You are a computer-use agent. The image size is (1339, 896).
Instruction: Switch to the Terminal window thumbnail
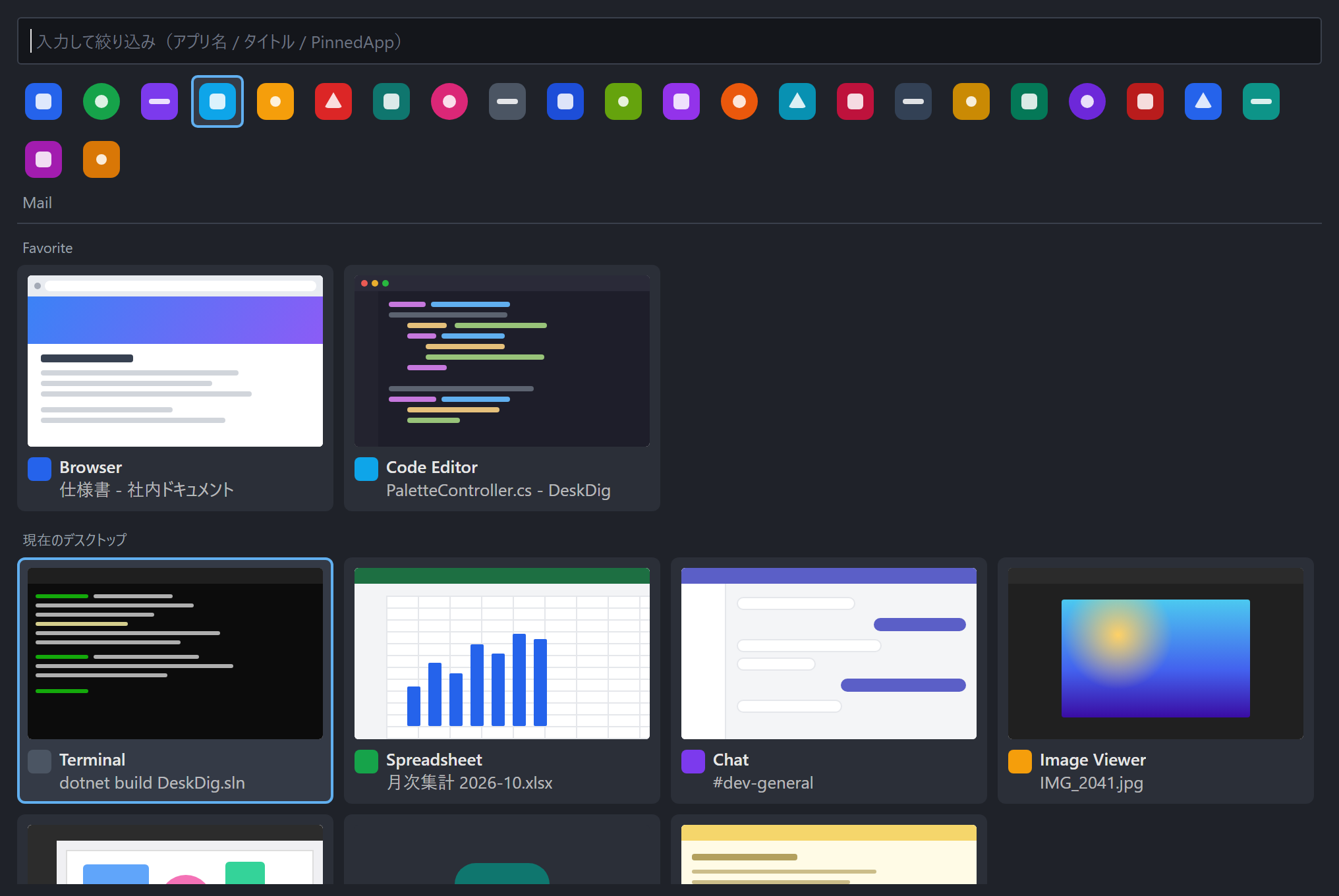click(x=175, y=654)
